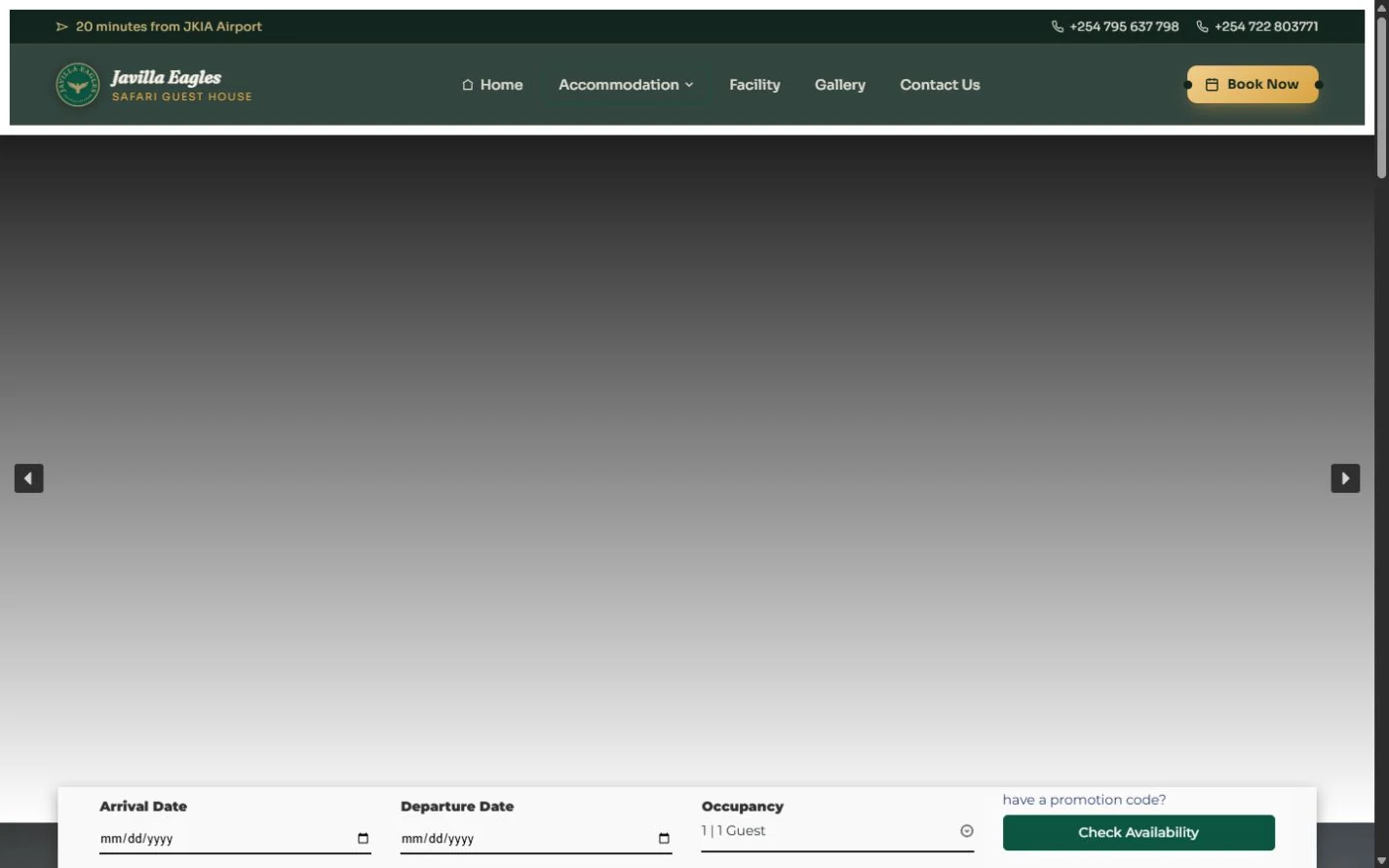Click the Arrival Date input field
Viewport: 1389px width, 868px height.
(x=235, y=839)
